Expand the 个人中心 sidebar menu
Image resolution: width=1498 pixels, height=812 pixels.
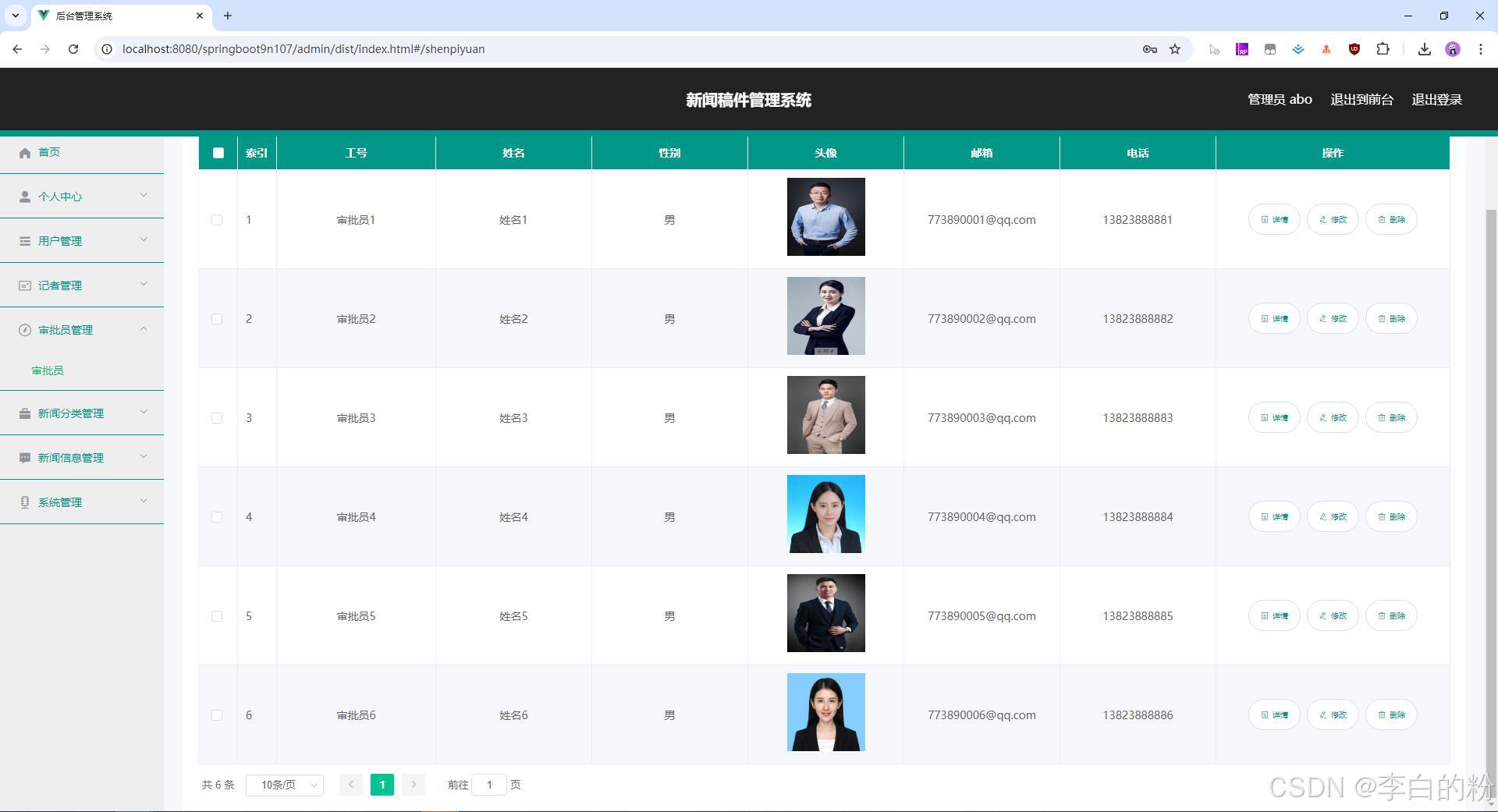tap(82, 197)
